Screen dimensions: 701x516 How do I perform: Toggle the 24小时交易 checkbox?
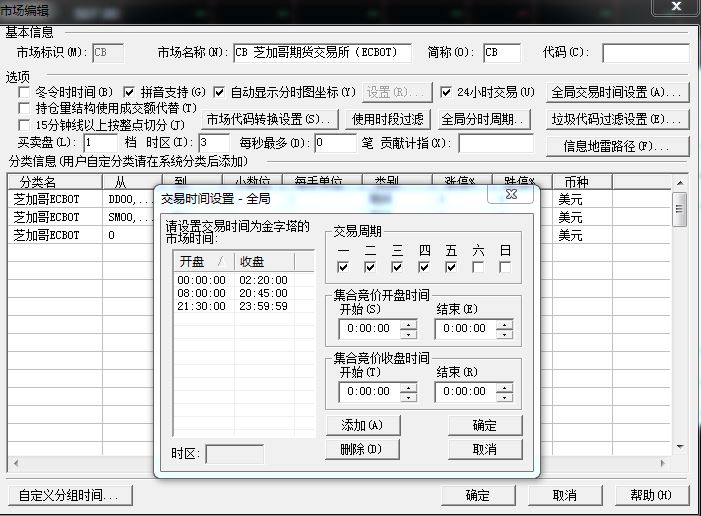(x=447, y=92)
